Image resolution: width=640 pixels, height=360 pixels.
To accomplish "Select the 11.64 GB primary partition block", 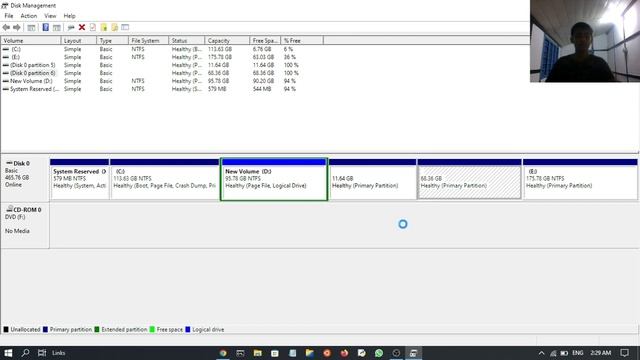I will (373, 179).
